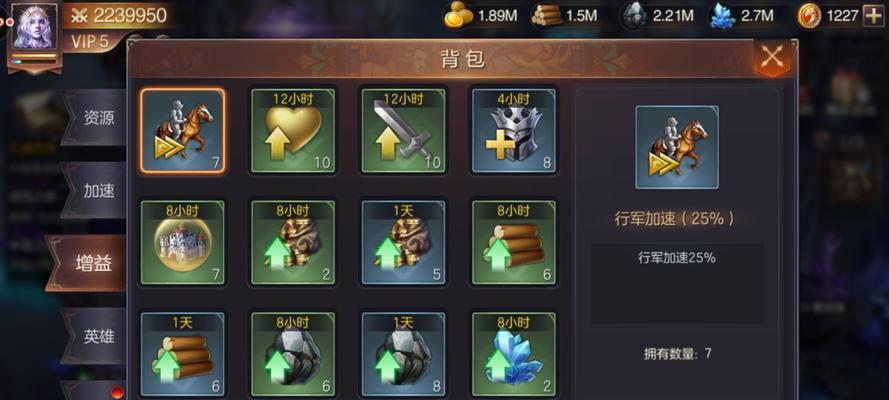
Task: Select the 1-day wood production boost
Action: (183, 354)
